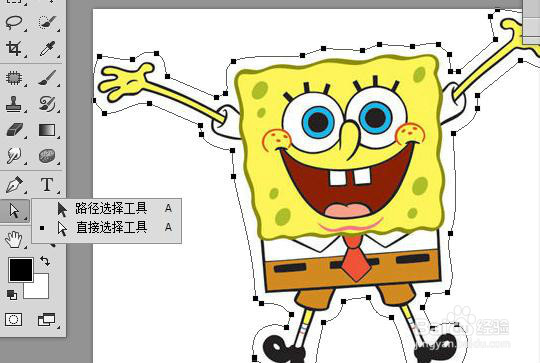Select the Brush tool
This screenshot has width=540, height=363.
47,78
